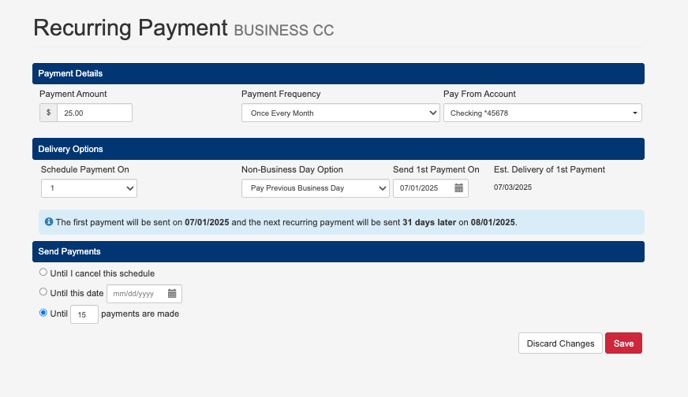Open the Schedule Payment On day dropdown
The width and height of the screenshot is (688, 397).
(89, 188)
